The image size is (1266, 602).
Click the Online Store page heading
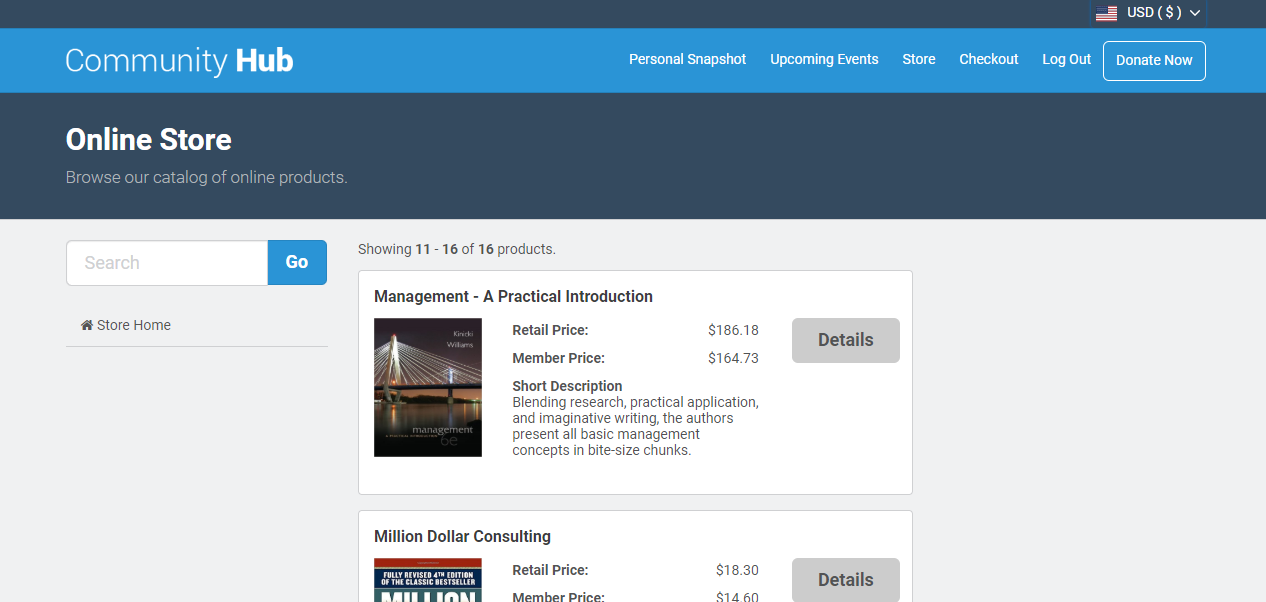[x=148, y=140]
